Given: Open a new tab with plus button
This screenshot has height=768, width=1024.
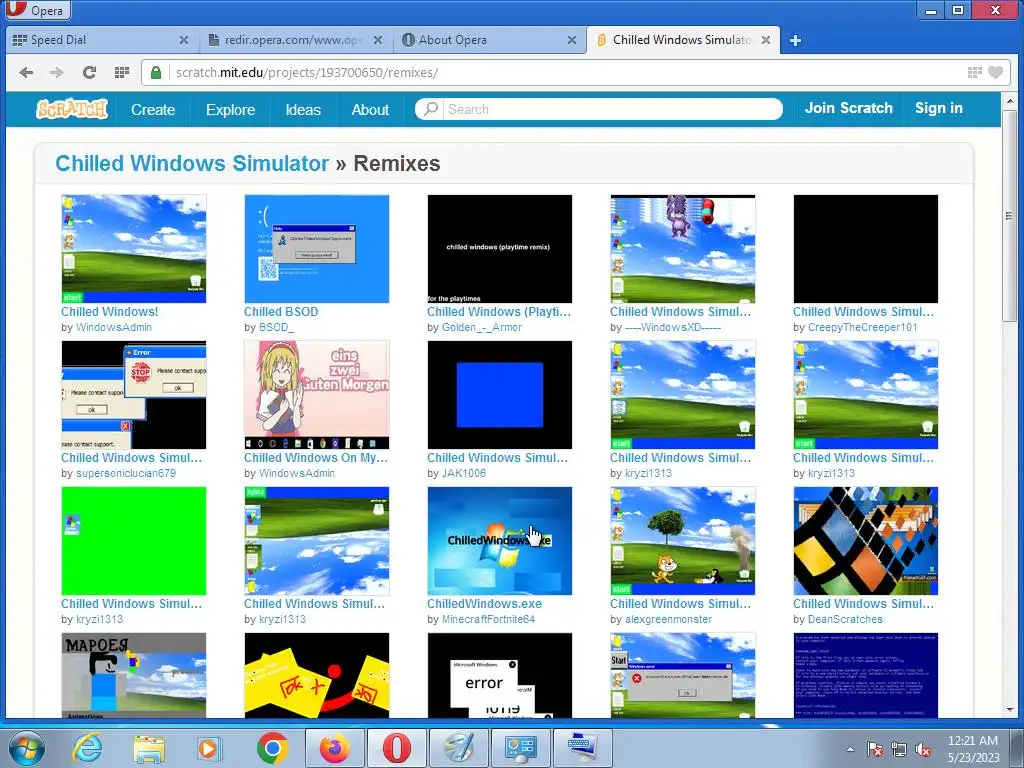Looking at the screenshot, I should (795, 40).
